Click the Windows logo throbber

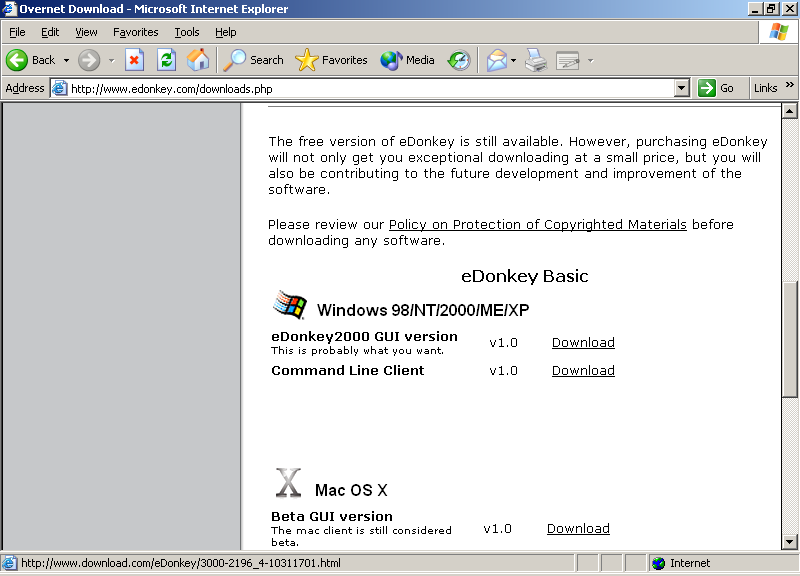(779, 32)
